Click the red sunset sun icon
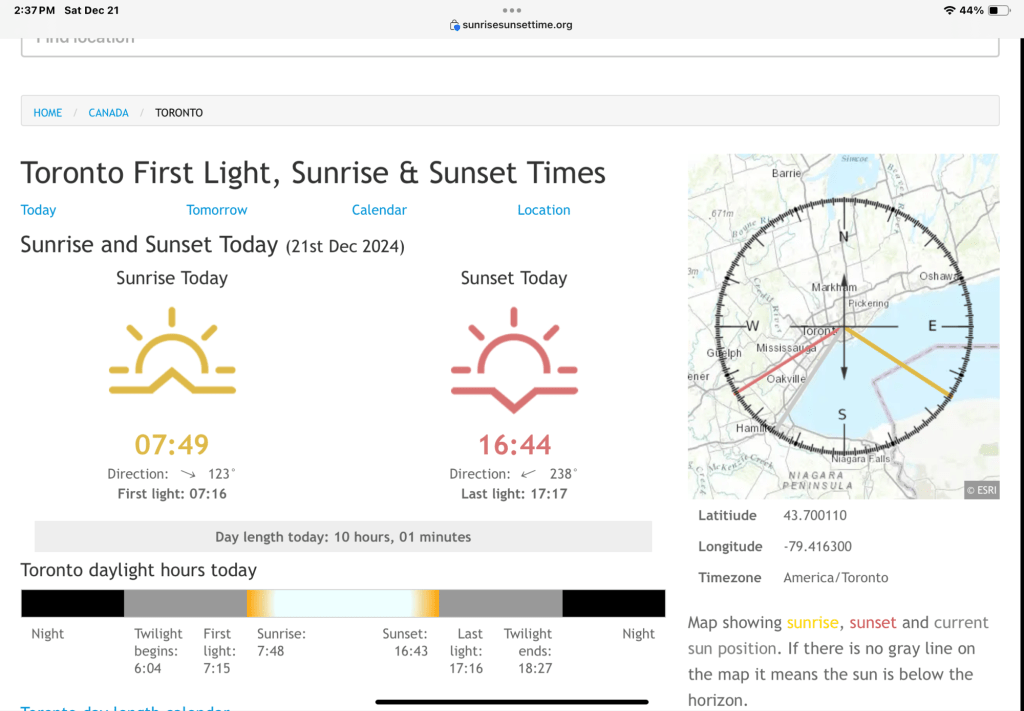 514,360
